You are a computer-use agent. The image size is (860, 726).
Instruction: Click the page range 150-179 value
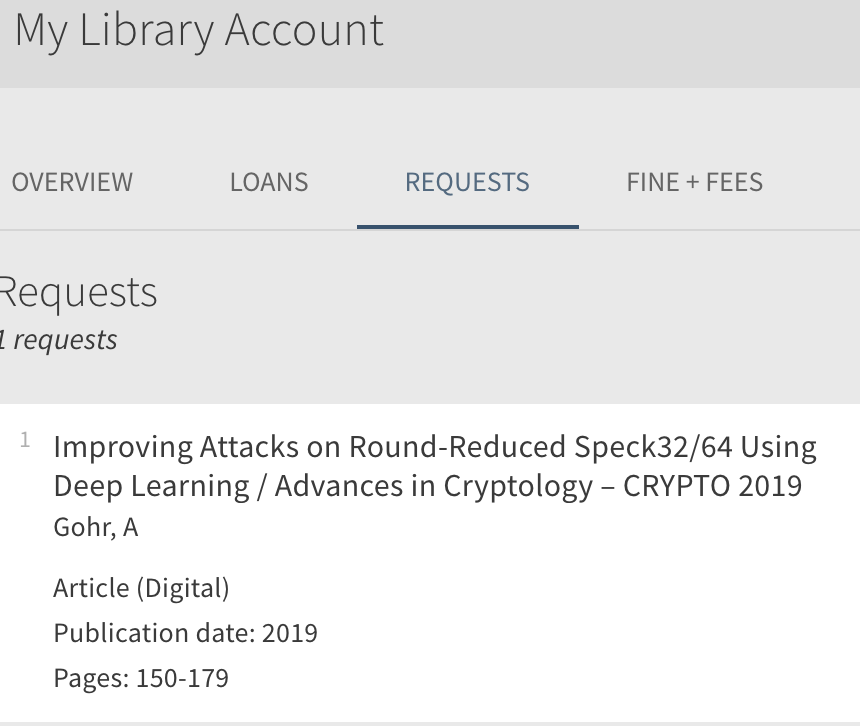(182, 678)
